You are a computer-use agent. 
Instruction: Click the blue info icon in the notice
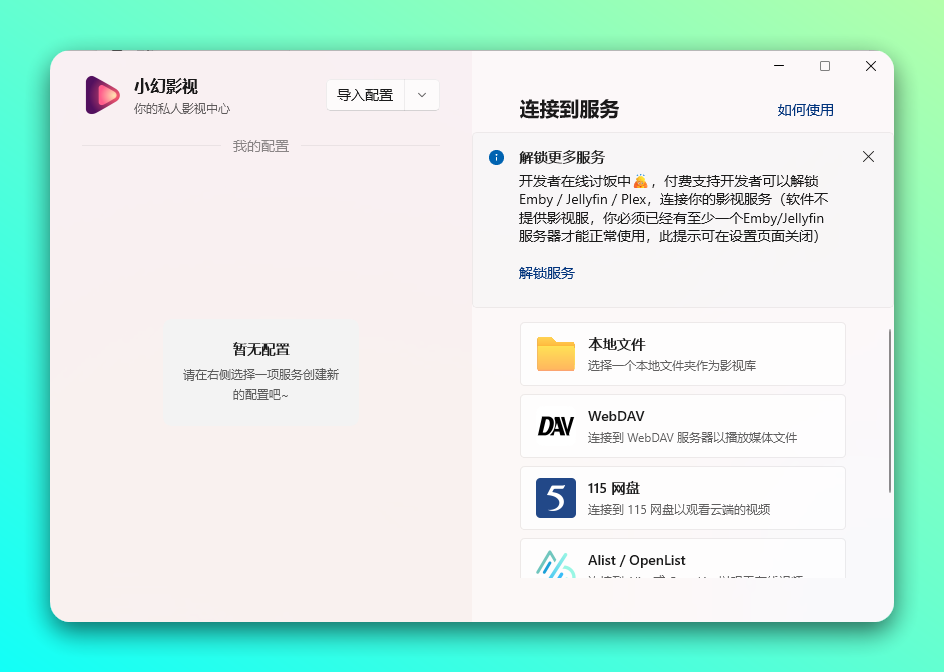point(496,158)
